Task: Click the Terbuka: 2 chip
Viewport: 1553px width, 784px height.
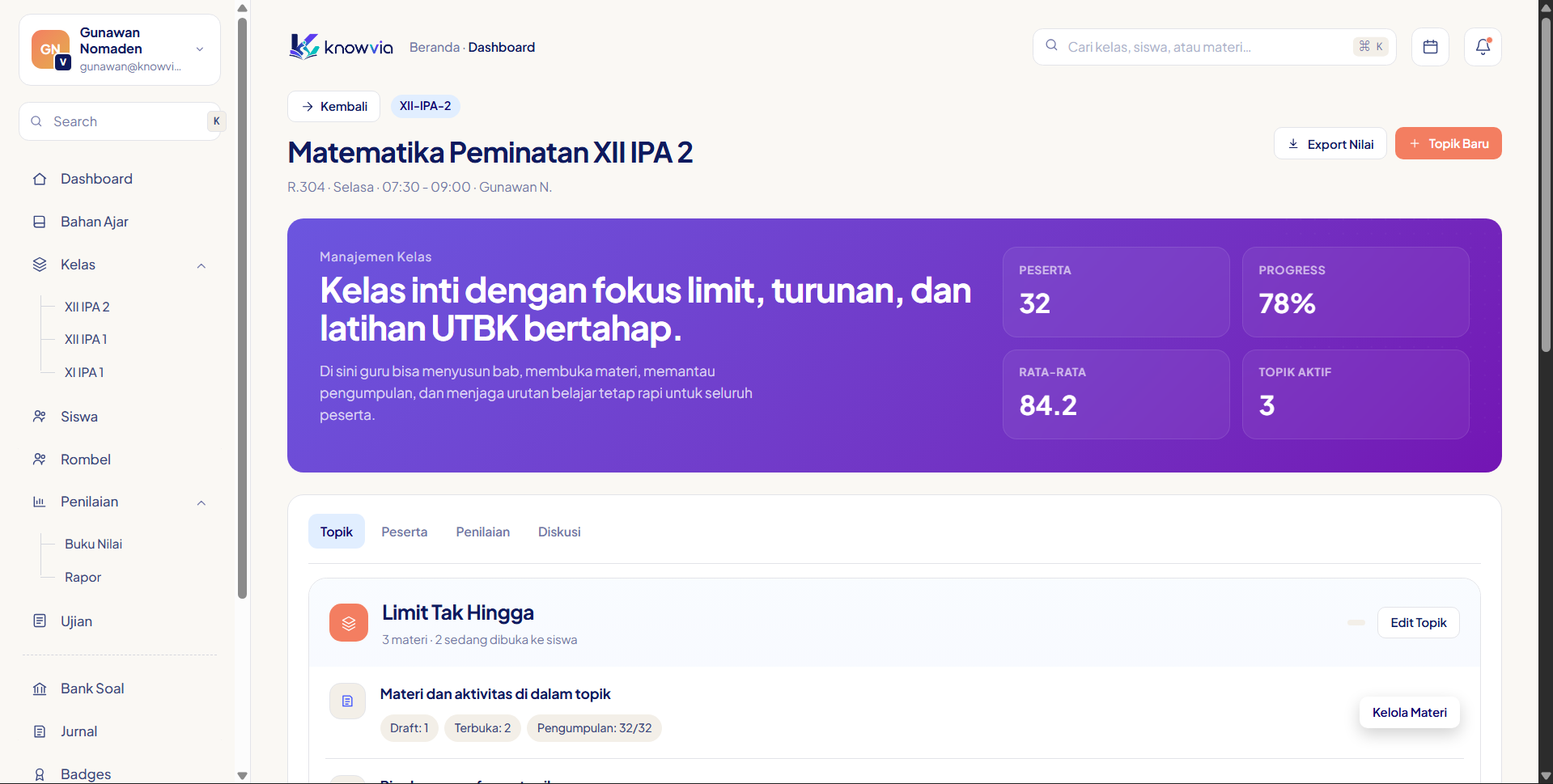Action: point(482,728)
